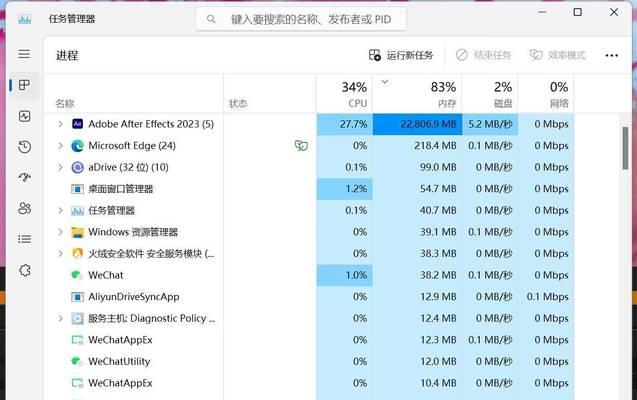637x400 pixels.
Task: Click the 22,806.9 MB memory cell
Action: pyautogui.click(x=417, y=124)
